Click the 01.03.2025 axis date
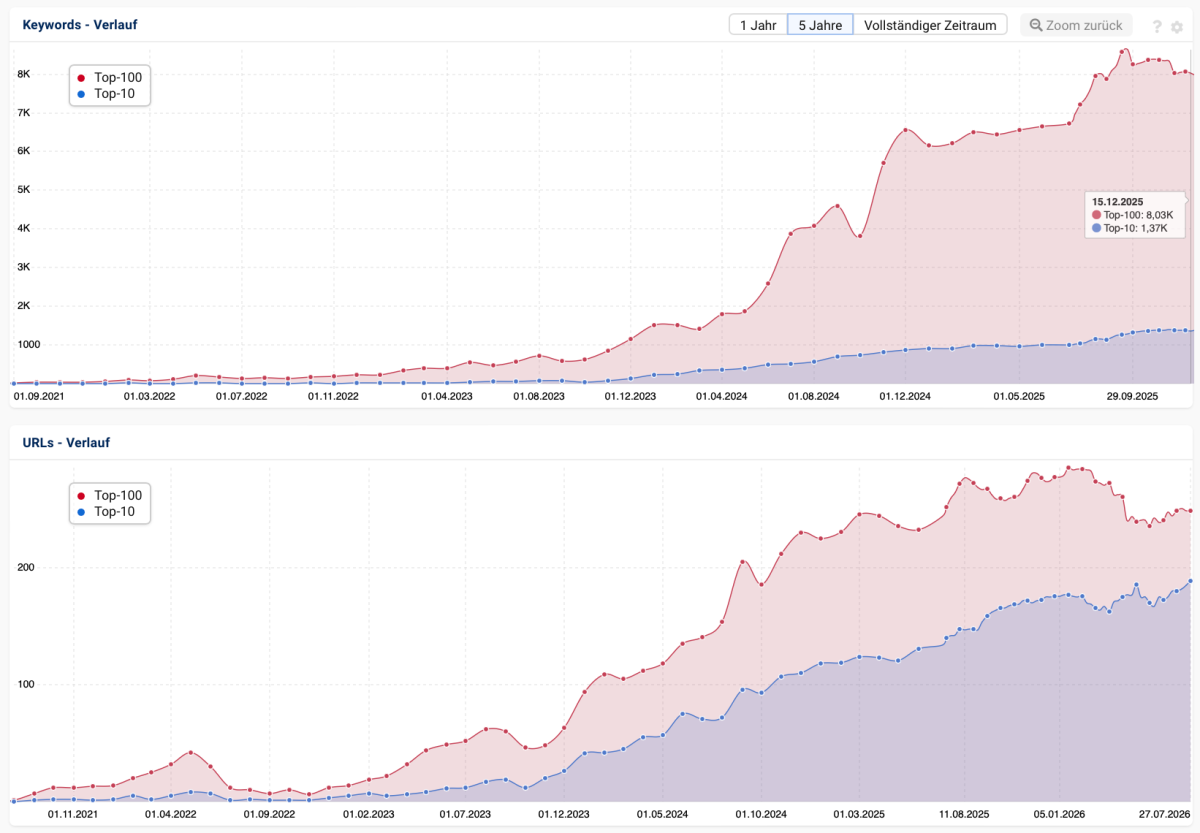Screen dimensions: 1200x833 (860, 814)
